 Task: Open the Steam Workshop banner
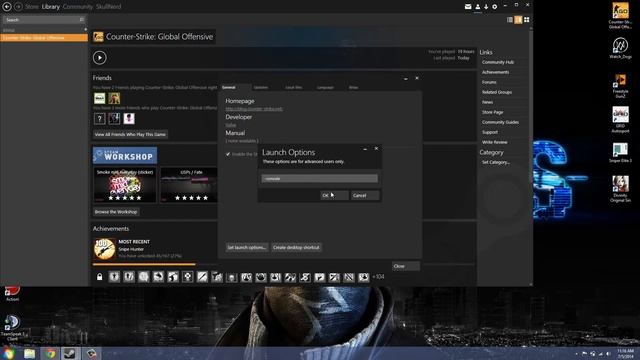125,156
